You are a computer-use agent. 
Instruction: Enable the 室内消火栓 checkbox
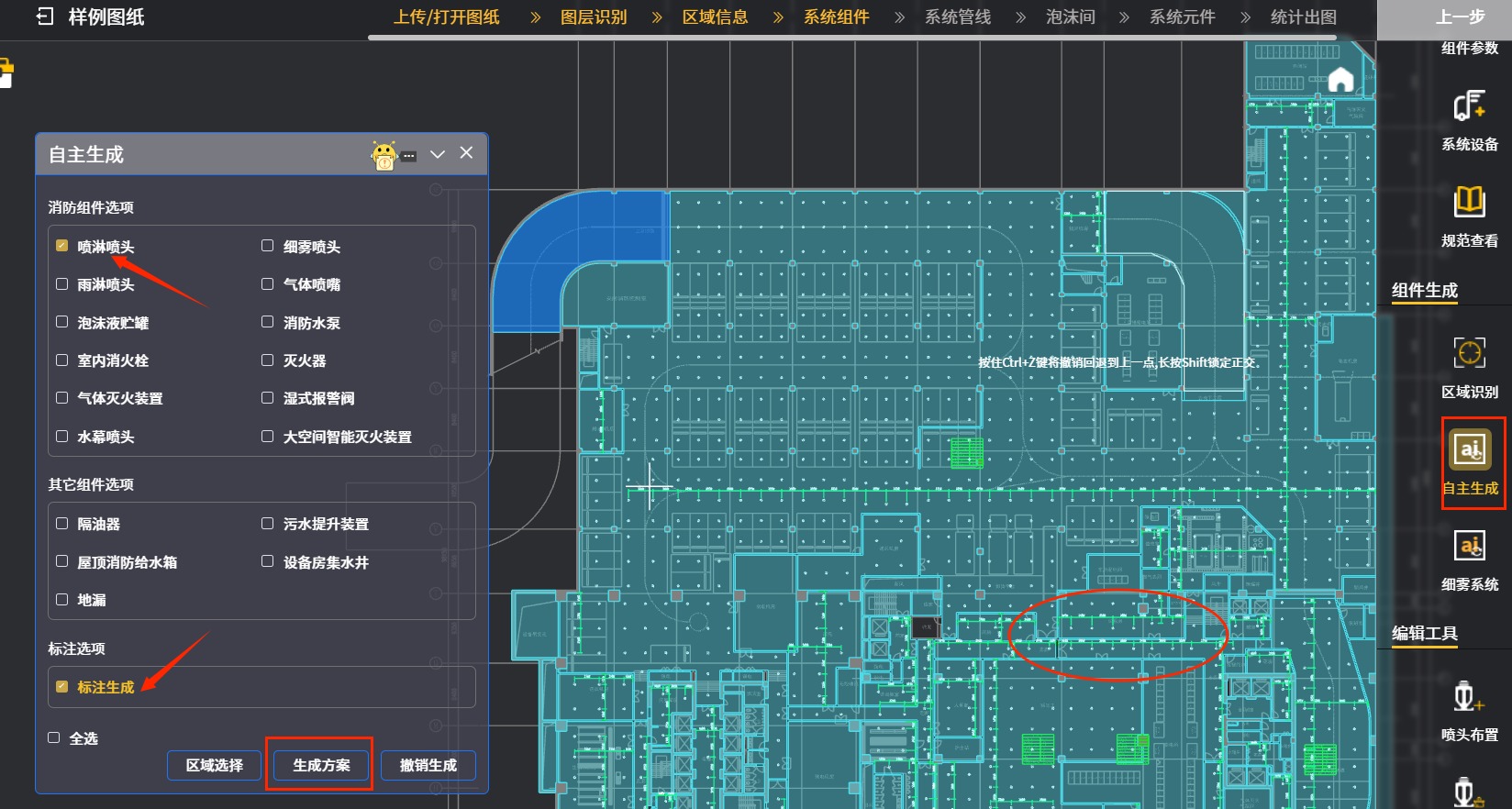point(62,360)
